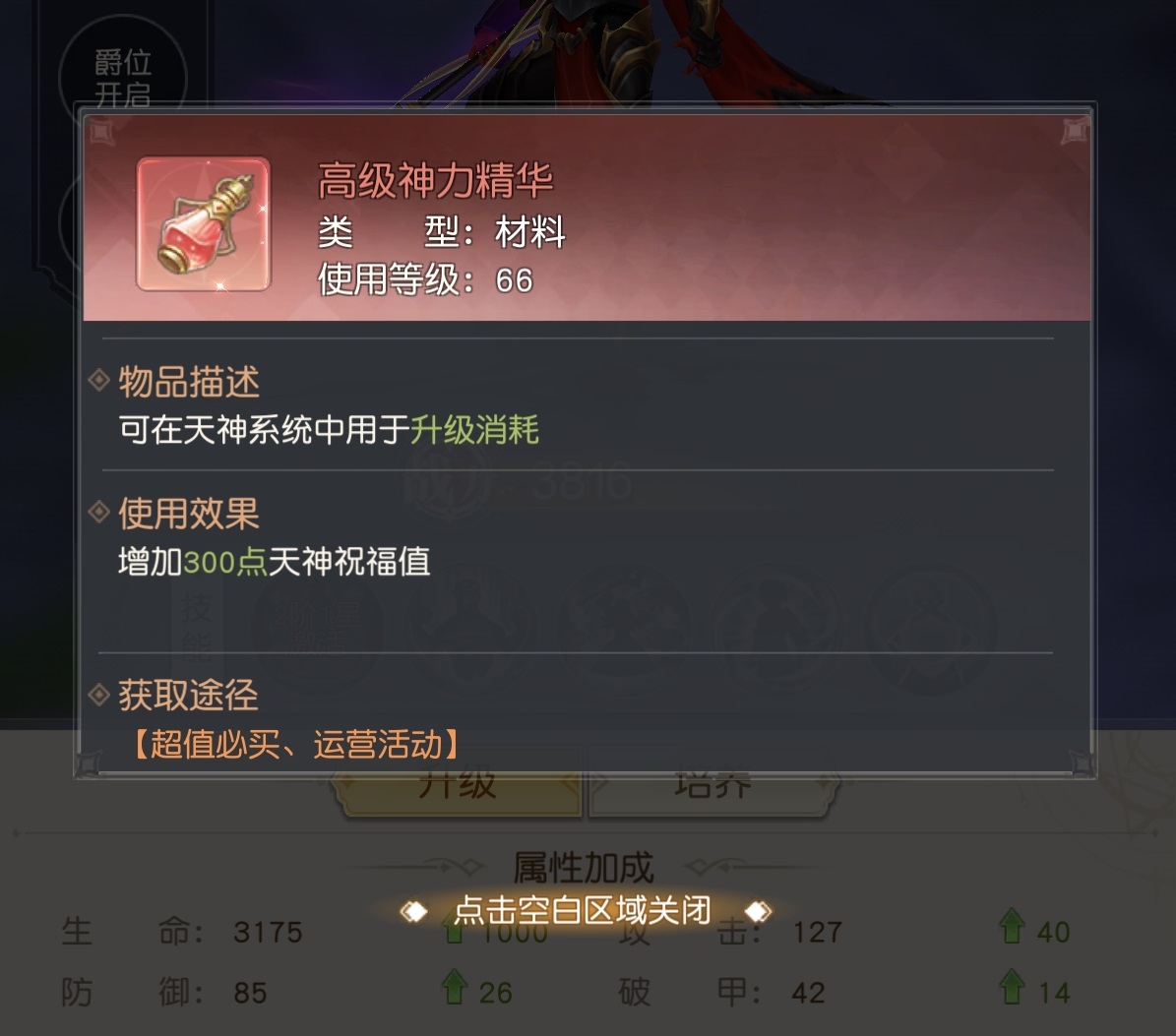The height and width of the screenshot is (1036, 1176).
Task: Select the 升级 tab behind the popup
Action: (457, 795)
